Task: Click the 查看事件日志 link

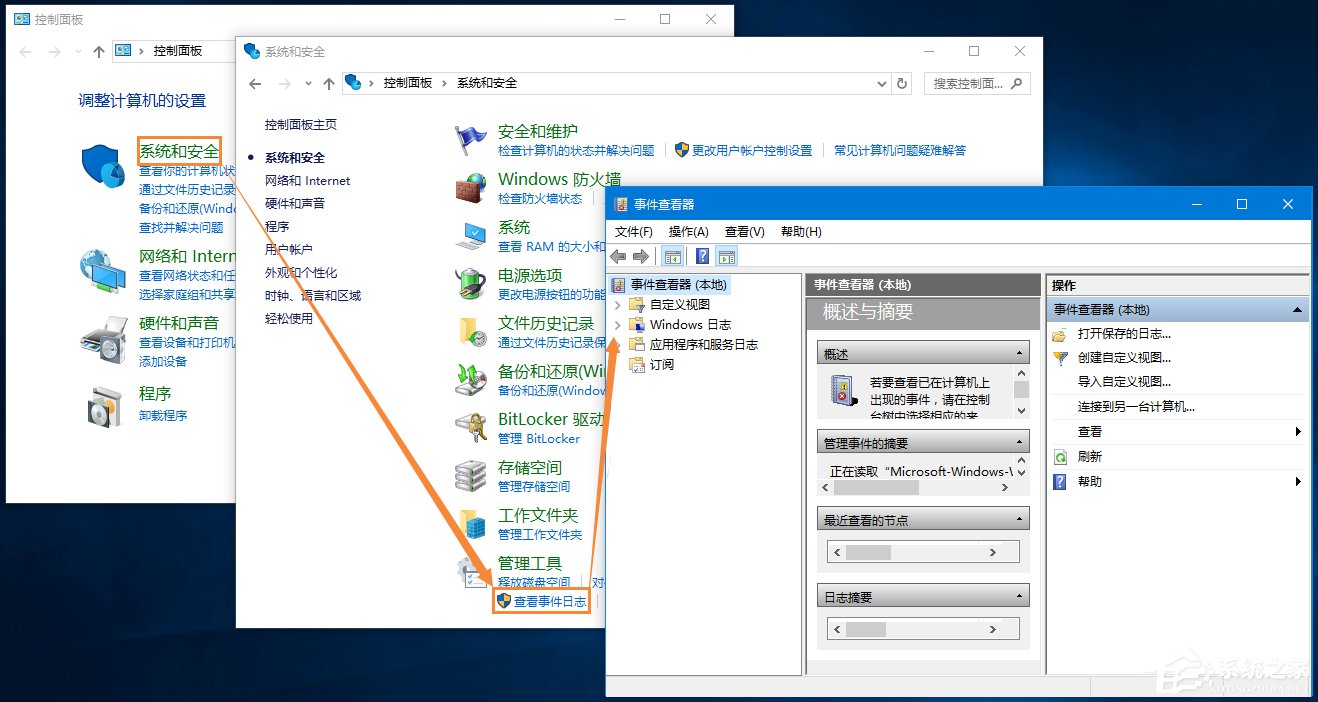Action: pos(547,601)
